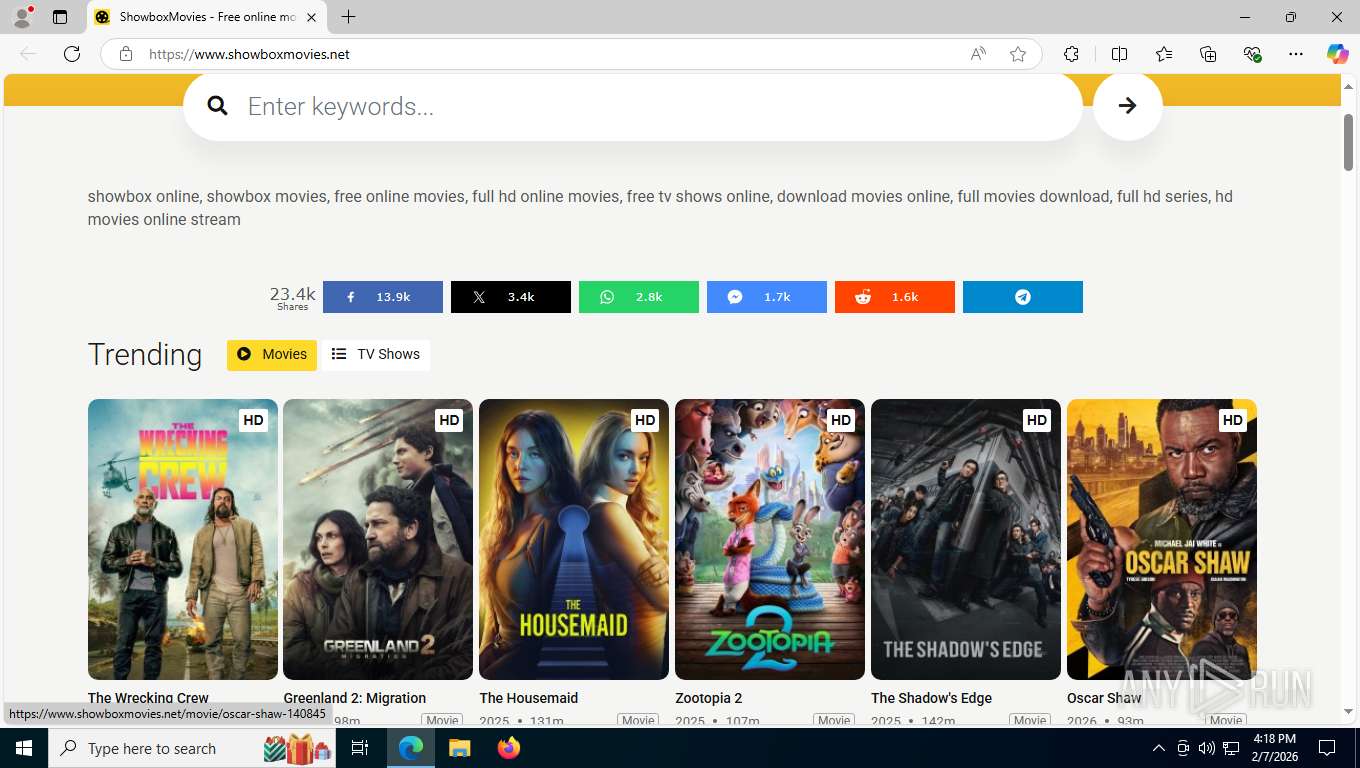Open Task View on taskbar
The height and width of the screenshot is (768, 1360).
pyautogui.click(x=360, y=748)
